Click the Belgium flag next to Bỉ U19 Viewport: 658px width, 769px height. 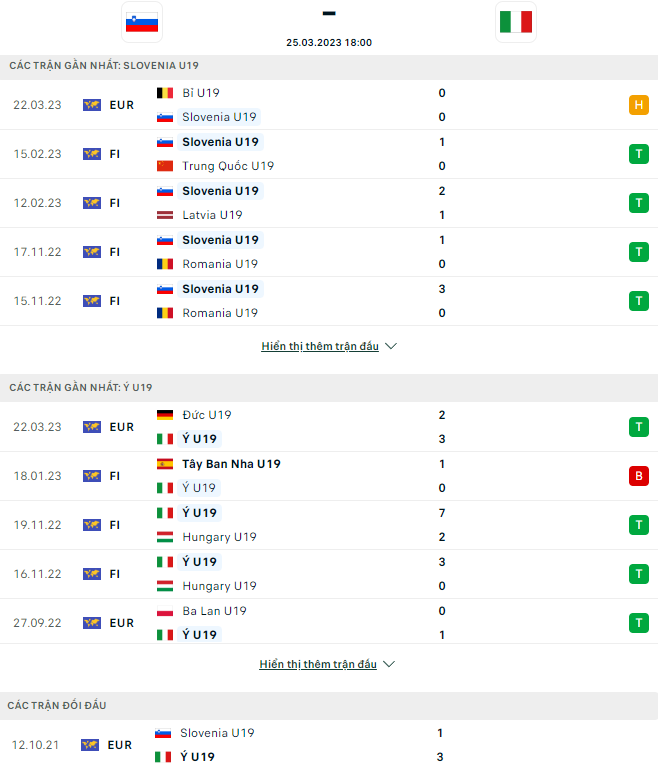tap(165, 93)
